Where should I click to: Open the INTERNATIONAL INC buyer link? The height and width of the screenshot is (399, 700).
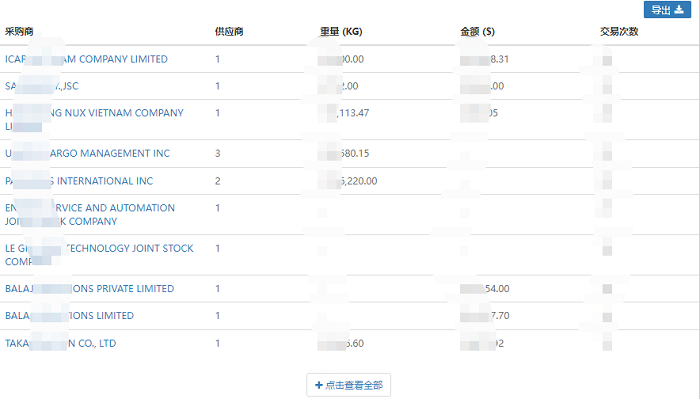(79, 181)
